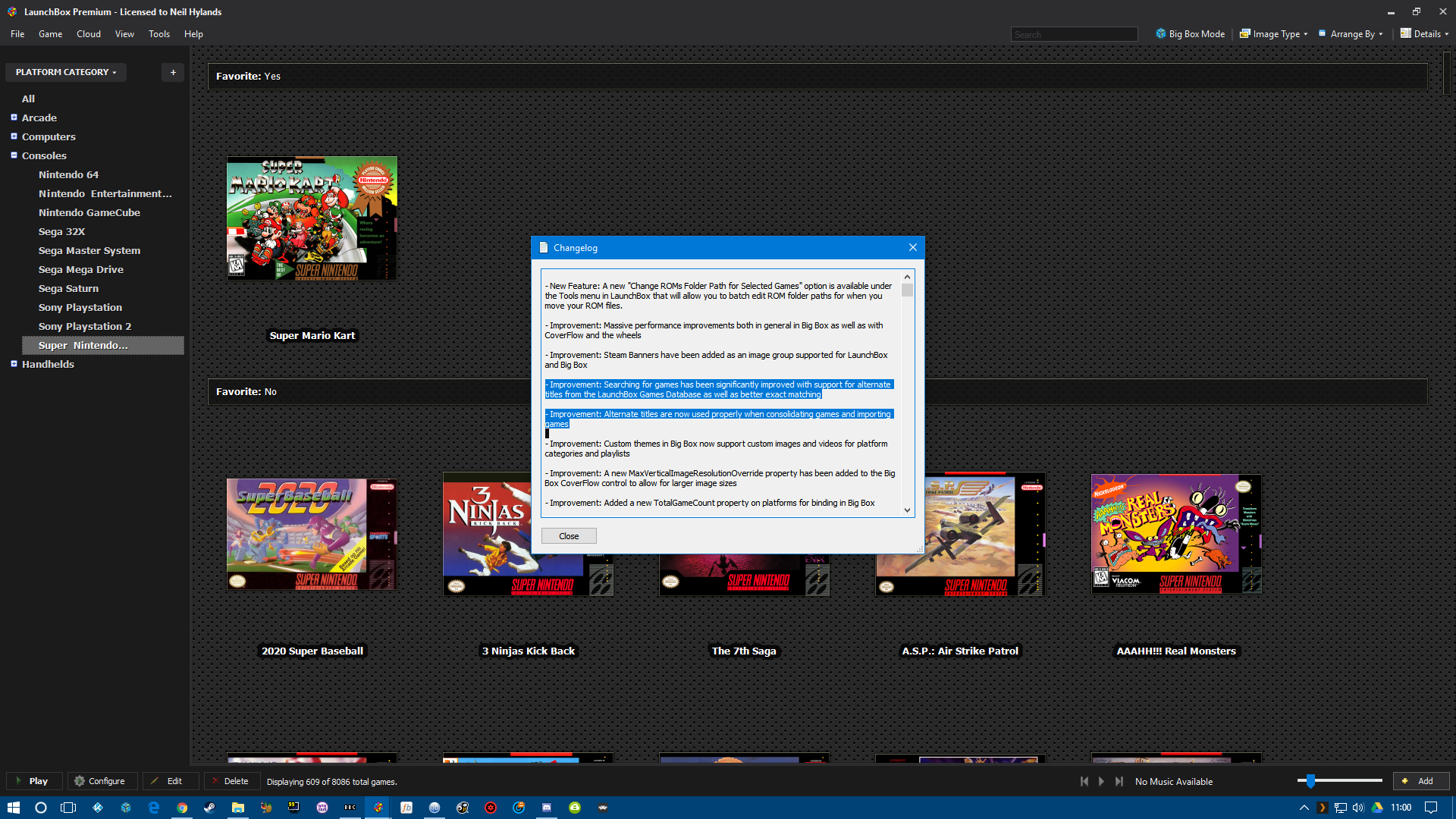Click the Play button
Screen dimensions: 1456x819
coord(33,781)
